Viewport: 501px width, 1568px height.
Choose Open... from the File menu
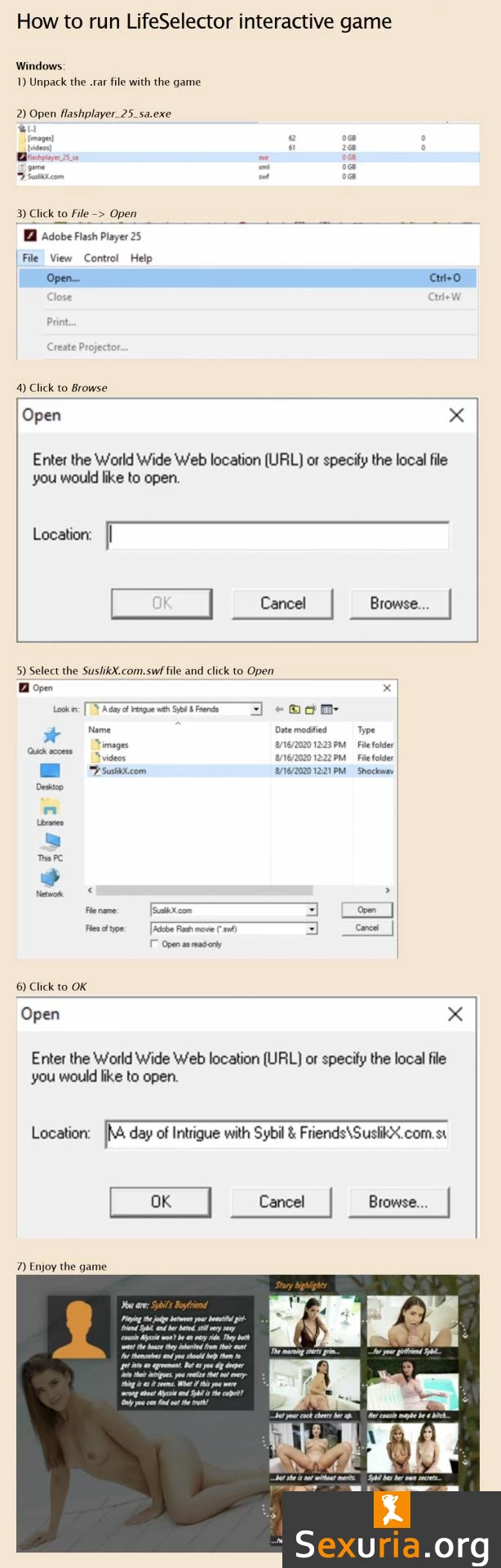(64, 278)
